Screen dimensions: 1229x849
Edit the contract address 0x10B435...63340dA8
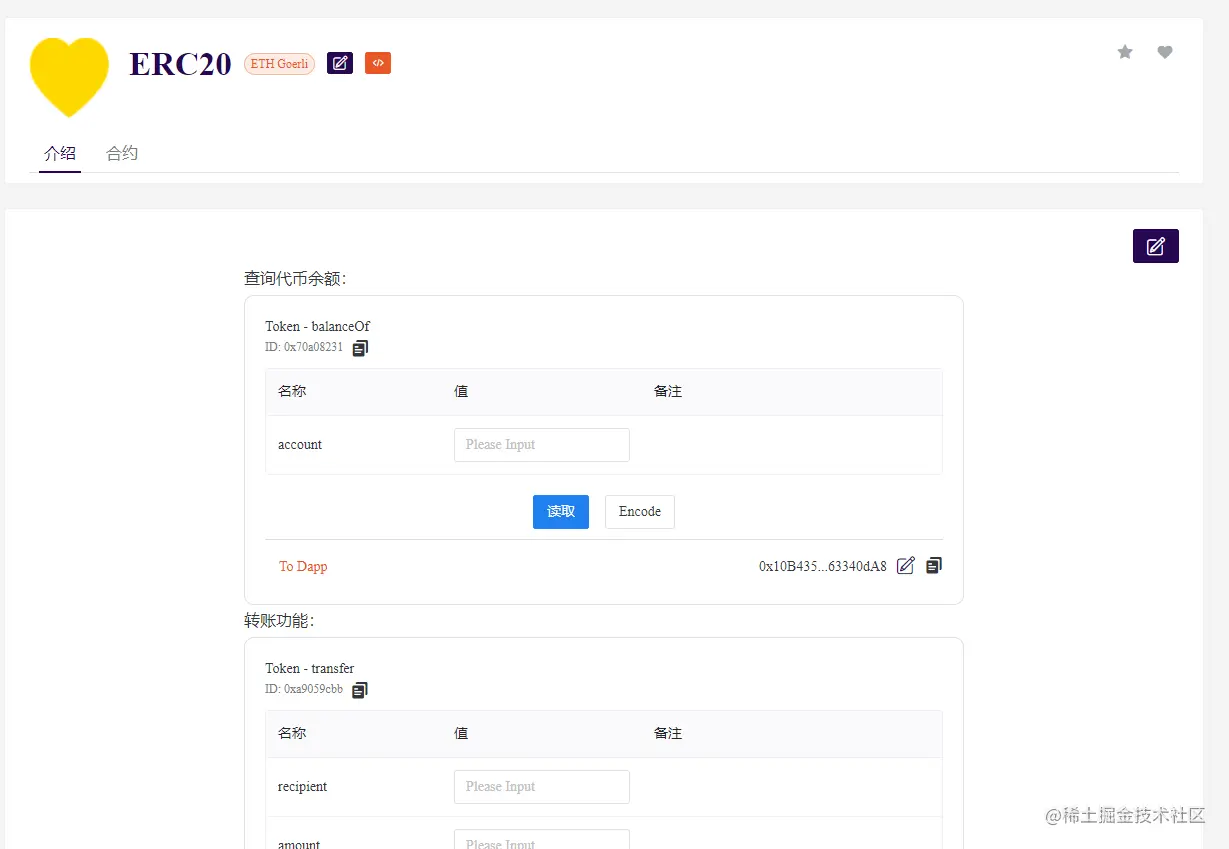(905, 565)
